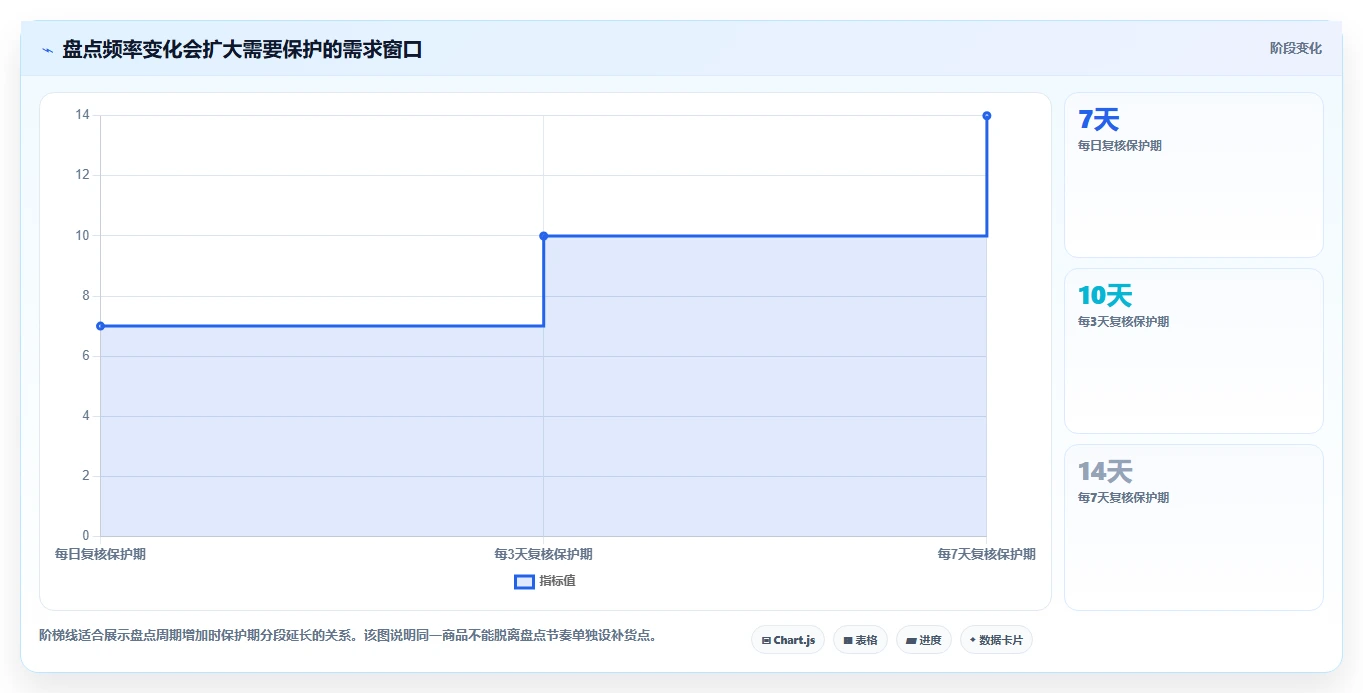Viewport: 1363px width, 693px height.
Task: Click the lightning icon beside the header title
Action: pyautogui.click(x=47, y=50)
